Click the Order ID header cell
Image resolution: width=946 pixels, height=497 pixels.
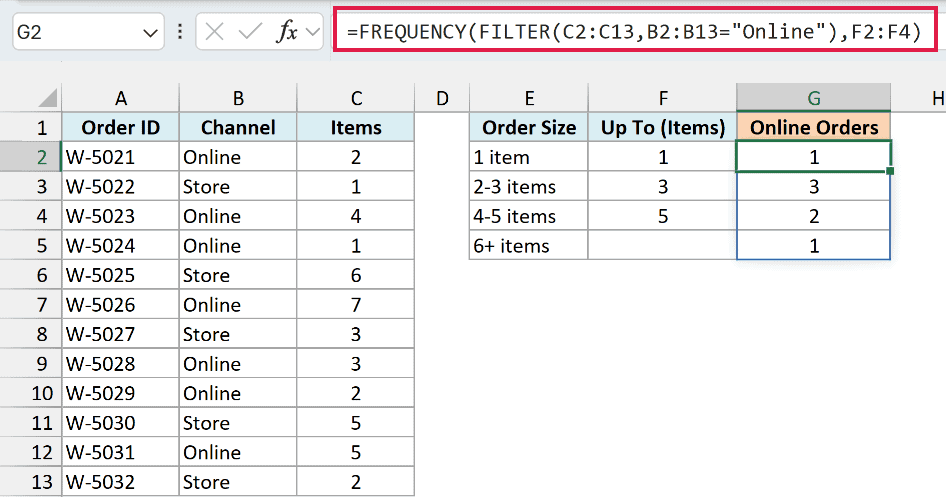coord(121,127)
